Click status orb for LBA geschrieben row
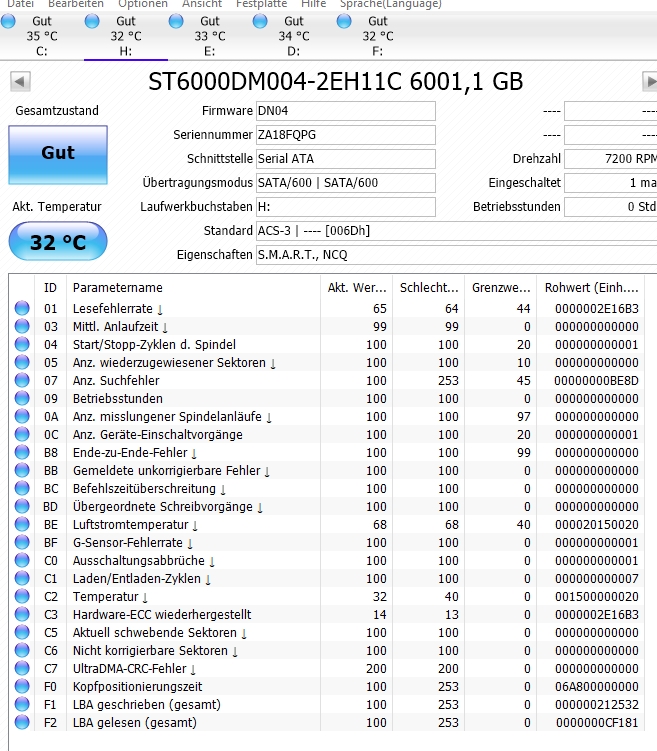 click(x=22, y=704)
